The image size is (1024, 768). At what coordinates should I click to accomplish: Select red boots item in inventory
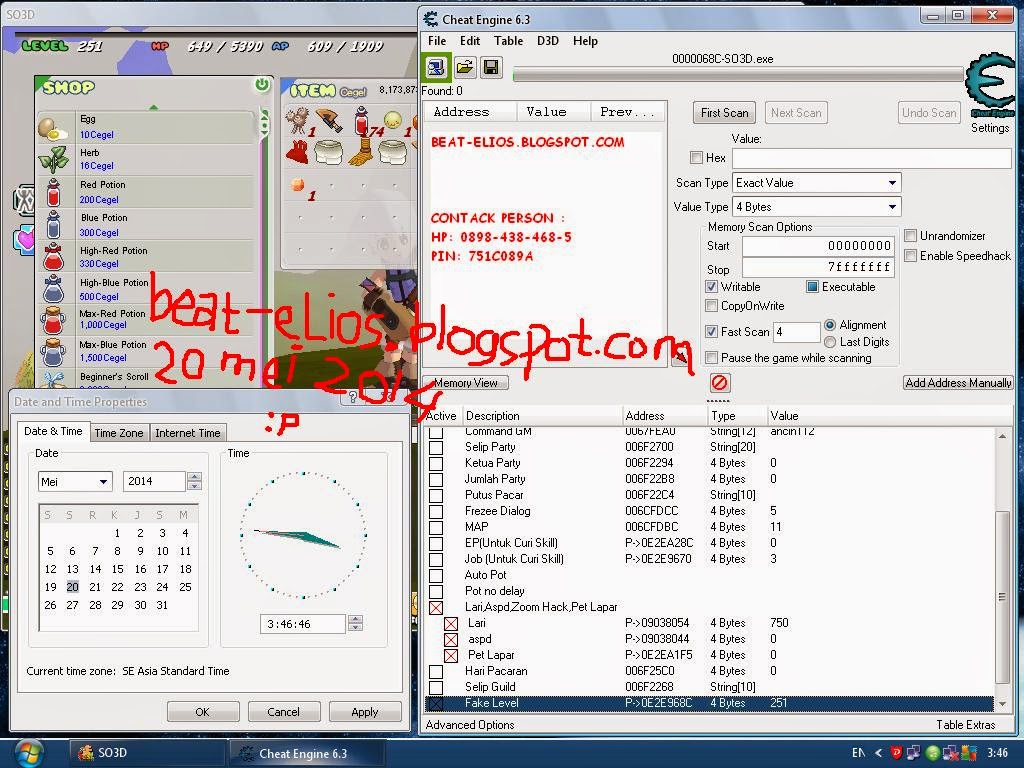(298, 152)
